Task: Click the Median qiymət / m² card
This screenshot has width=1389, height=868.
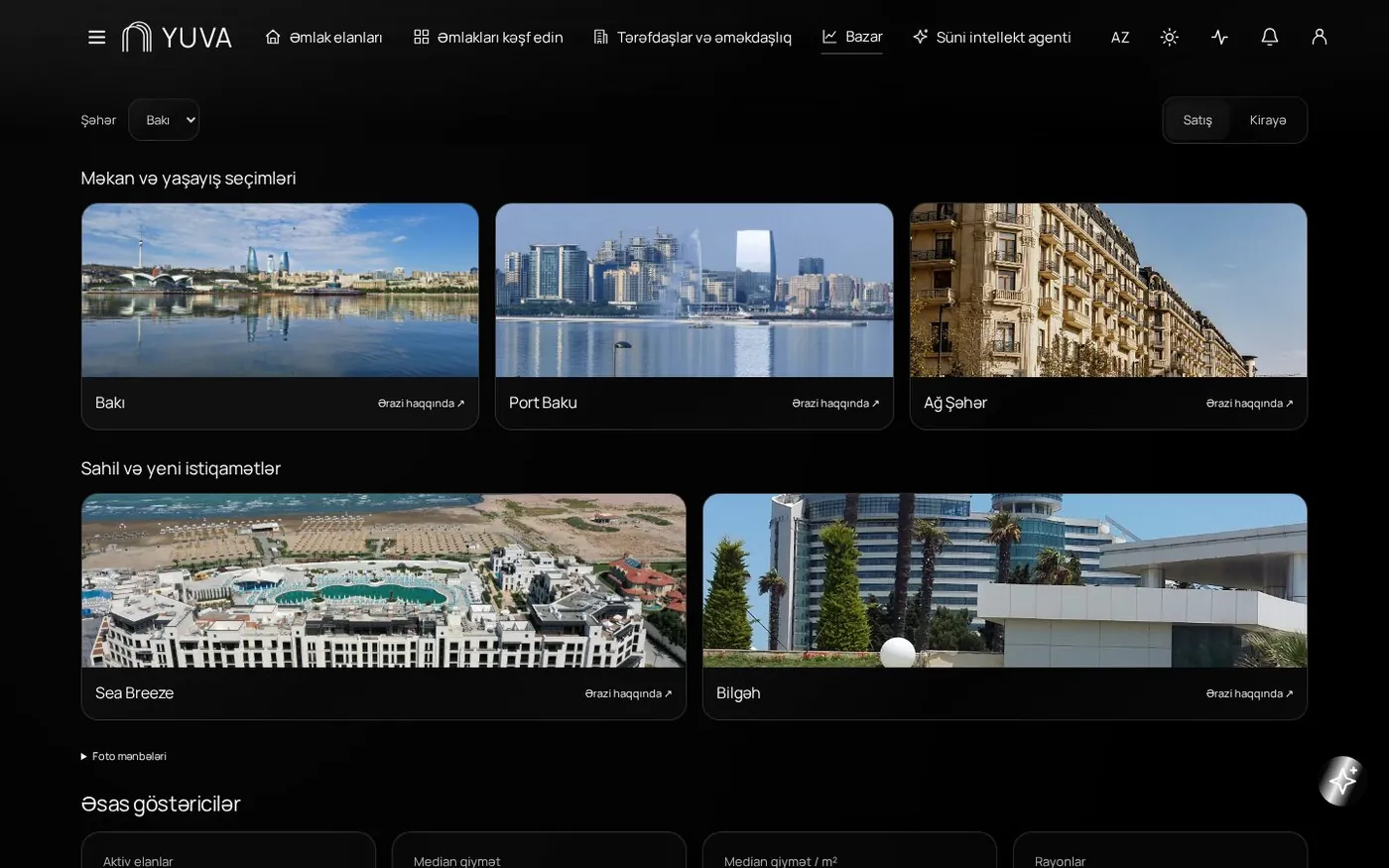Action: coord(849,850)
